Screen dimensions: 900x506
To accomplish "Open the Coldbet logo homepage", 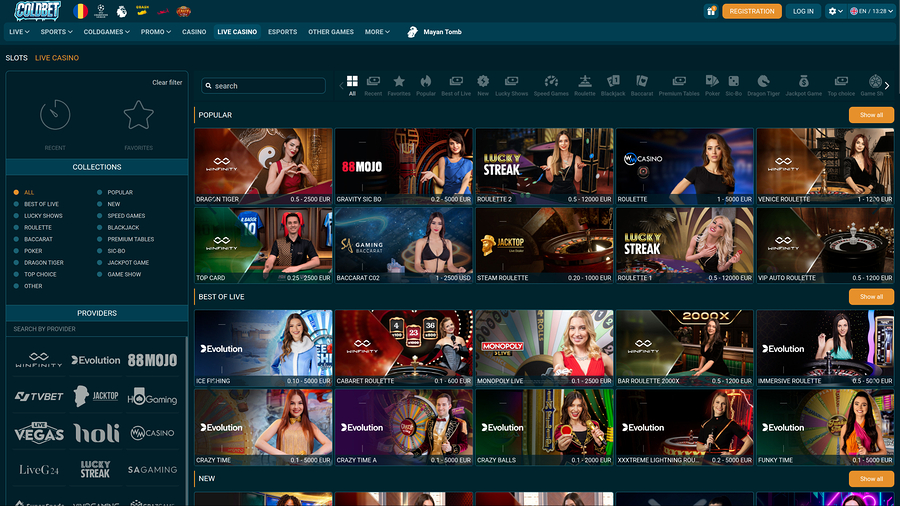I will point(37,10).
